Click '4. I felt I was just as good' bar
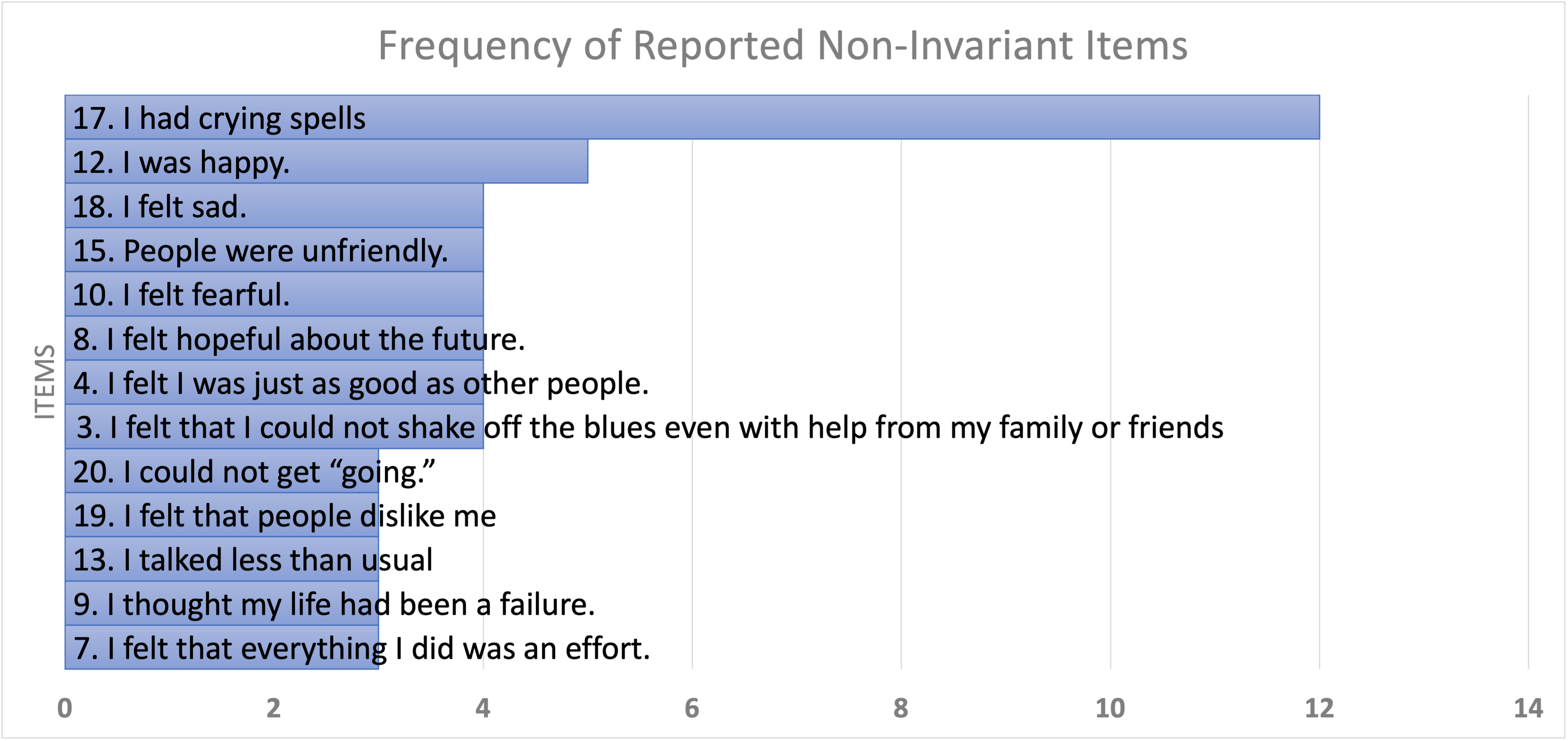 (x=274, y=383)
